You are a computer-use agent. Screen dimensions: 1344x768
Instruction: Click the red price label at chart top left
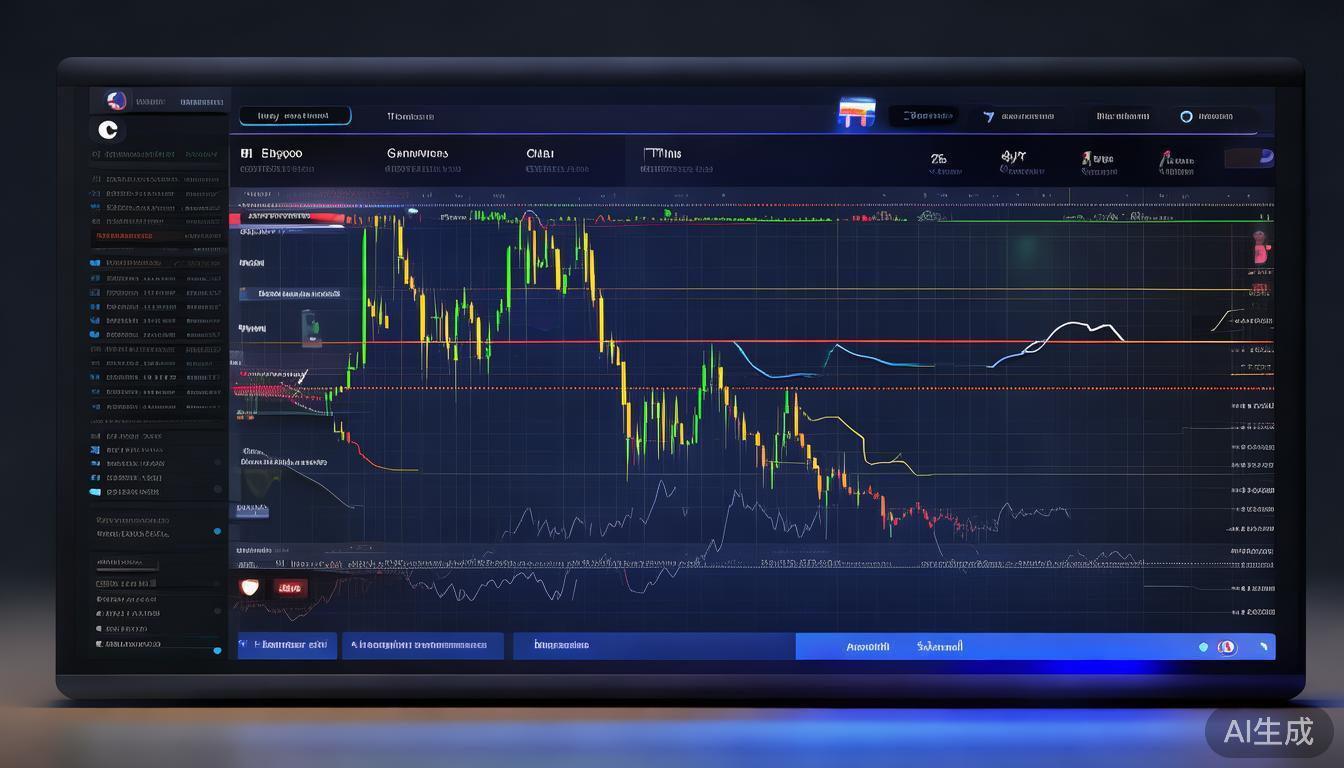290,217
